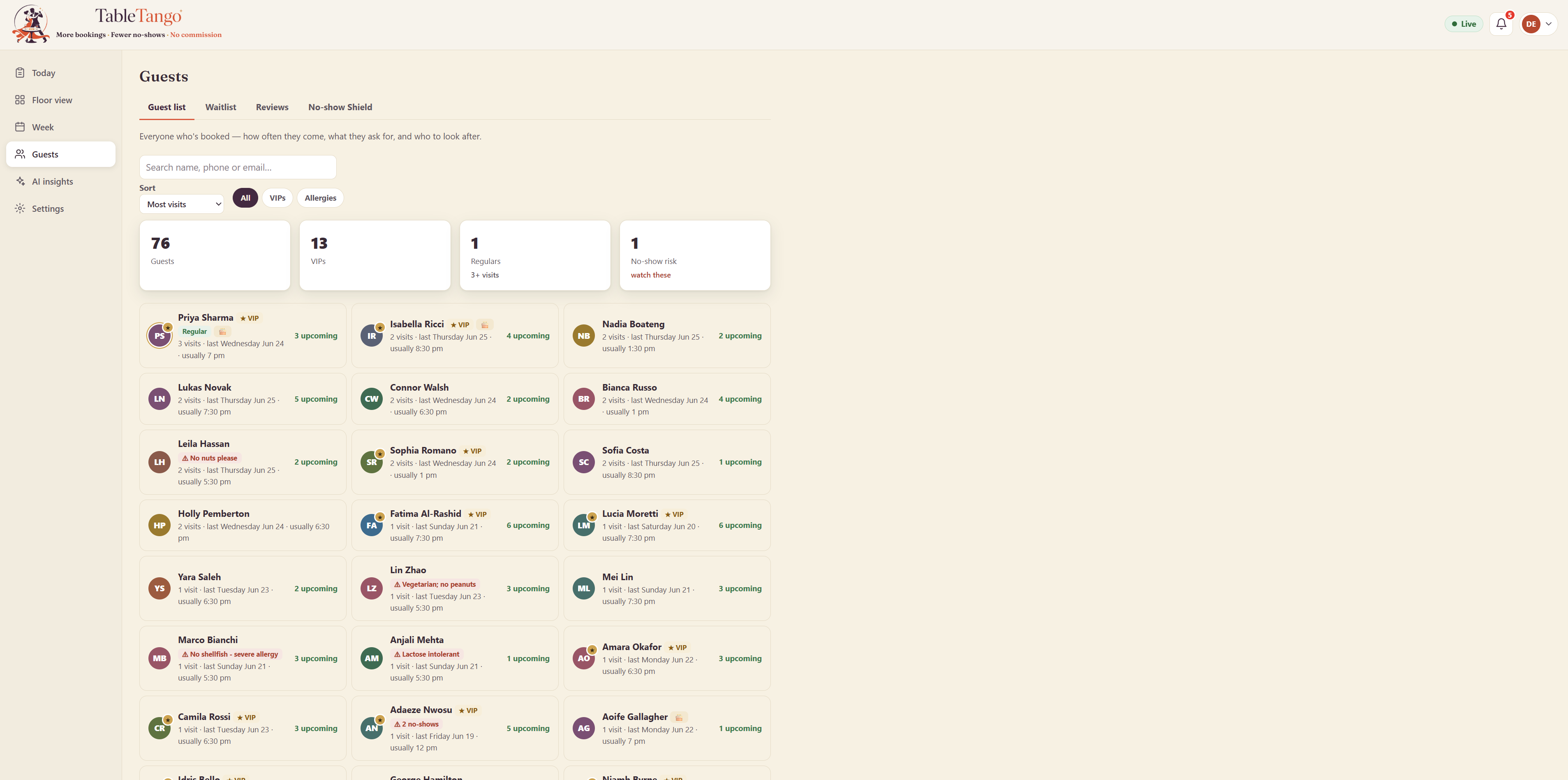The width and height of the screenshot is (1568, 780).
Task: Click Sofia Costa's SC avatar
Action: 584,462
